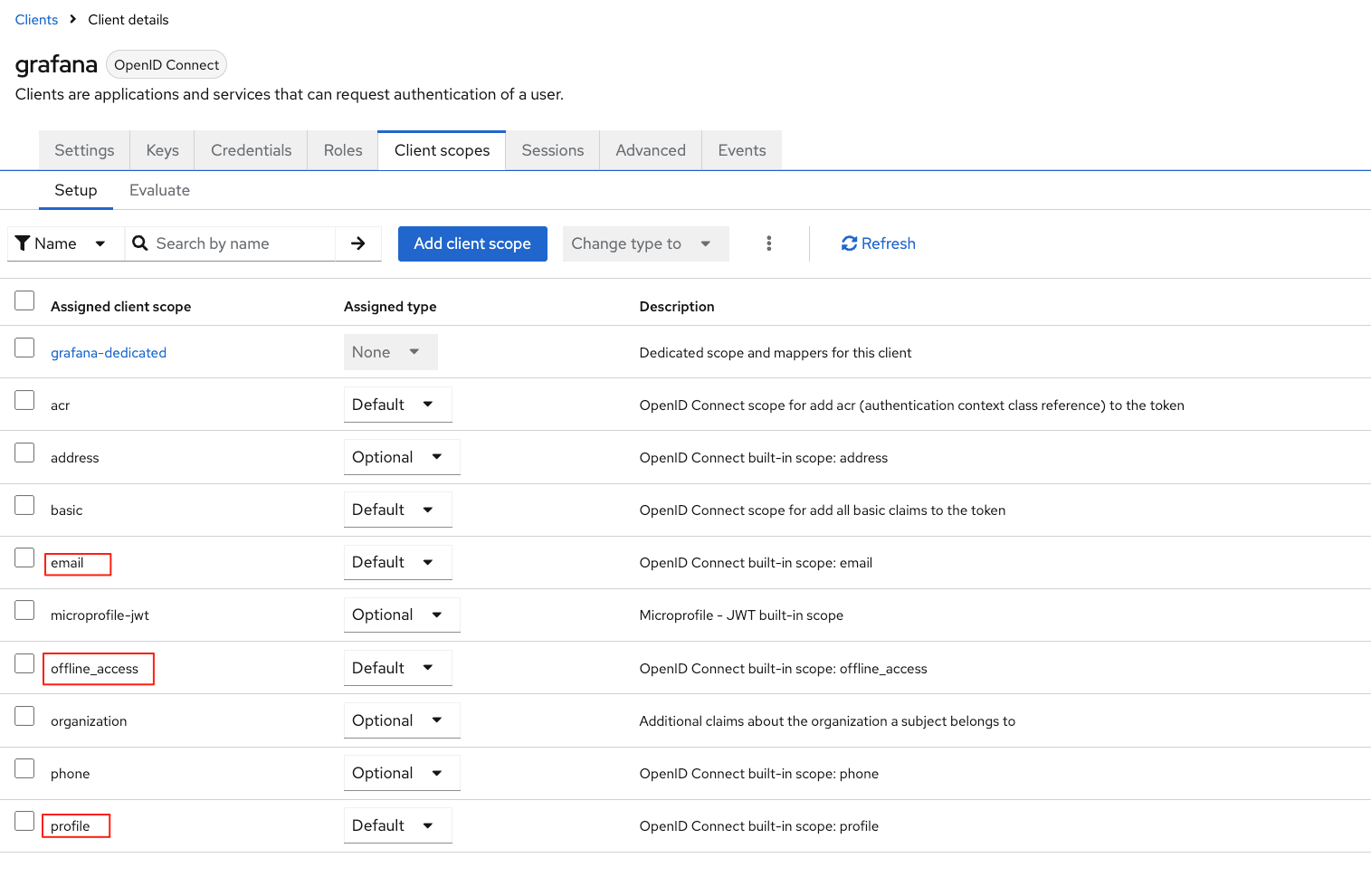Click the Refresh icon button
This screenshot has width=1371, height=896.
pyautogui.click(x=849, y=243)
